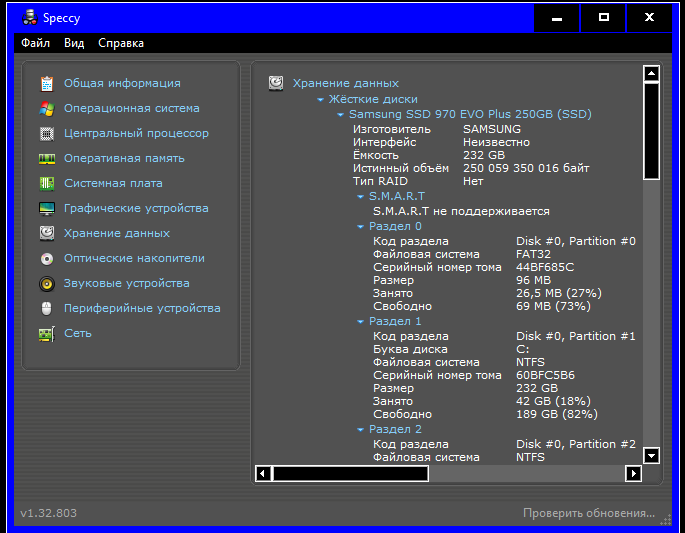
Task: Click the CPU chip icon for Центральный процессор
Action: click(x=47, y=133)
